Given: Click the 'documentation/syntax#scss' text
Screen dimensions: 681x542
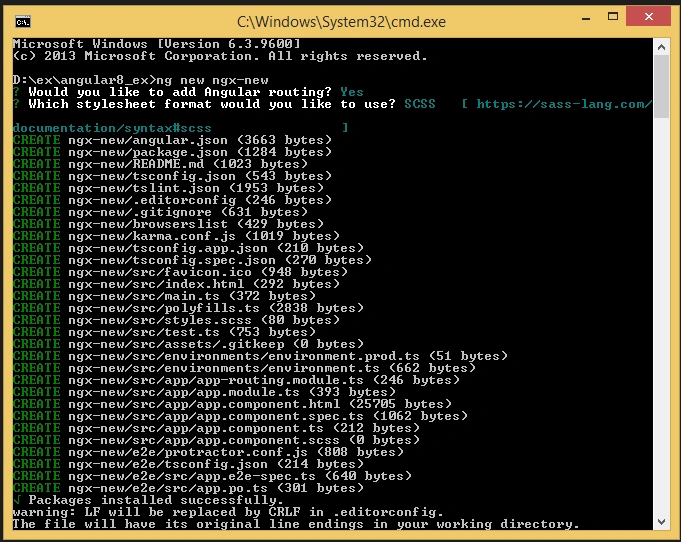Looking at the screenshot, I should (x=112, y=128).
